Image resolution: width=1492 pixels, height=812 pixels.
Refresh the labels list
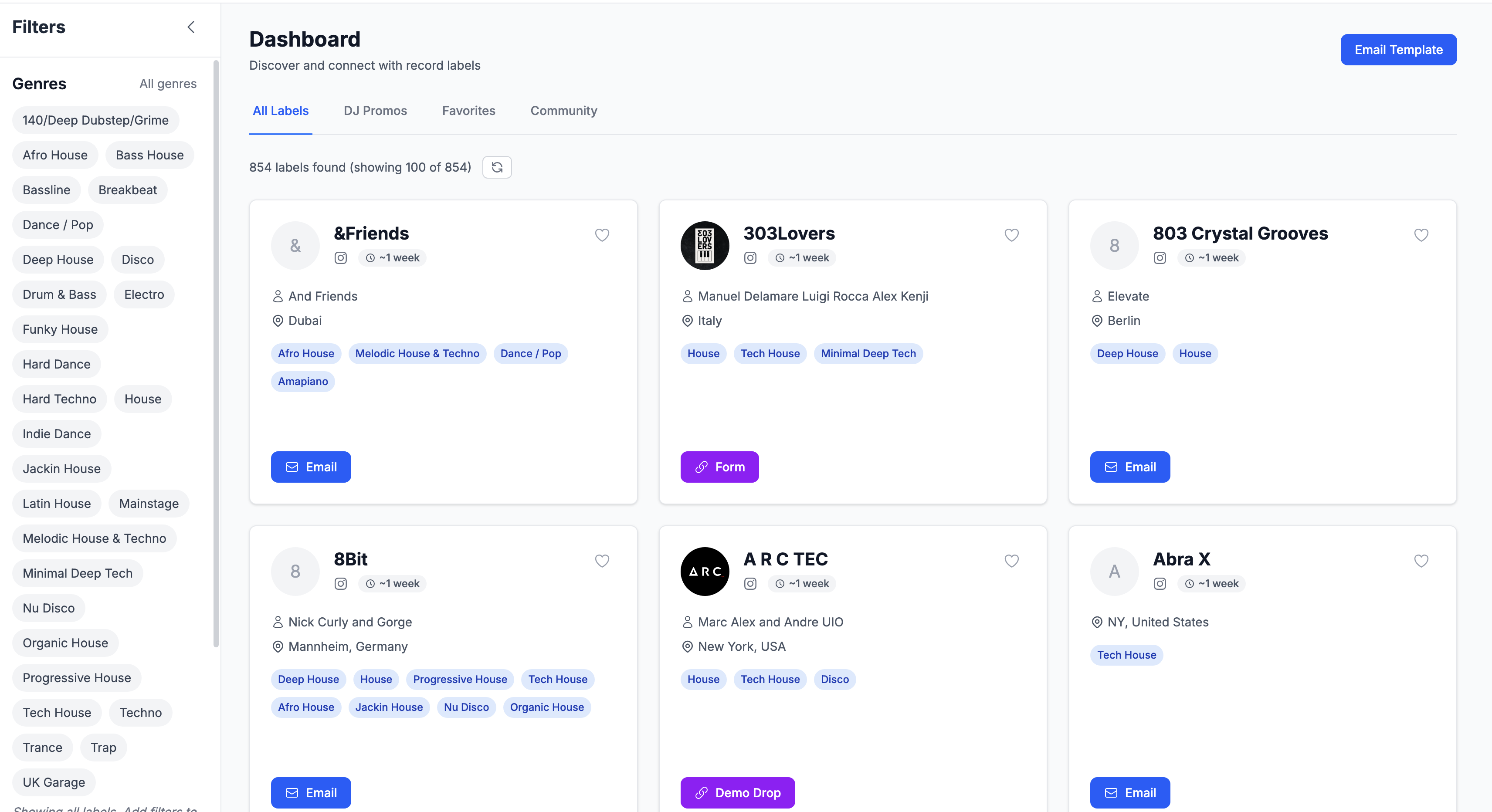click(497, 167)
